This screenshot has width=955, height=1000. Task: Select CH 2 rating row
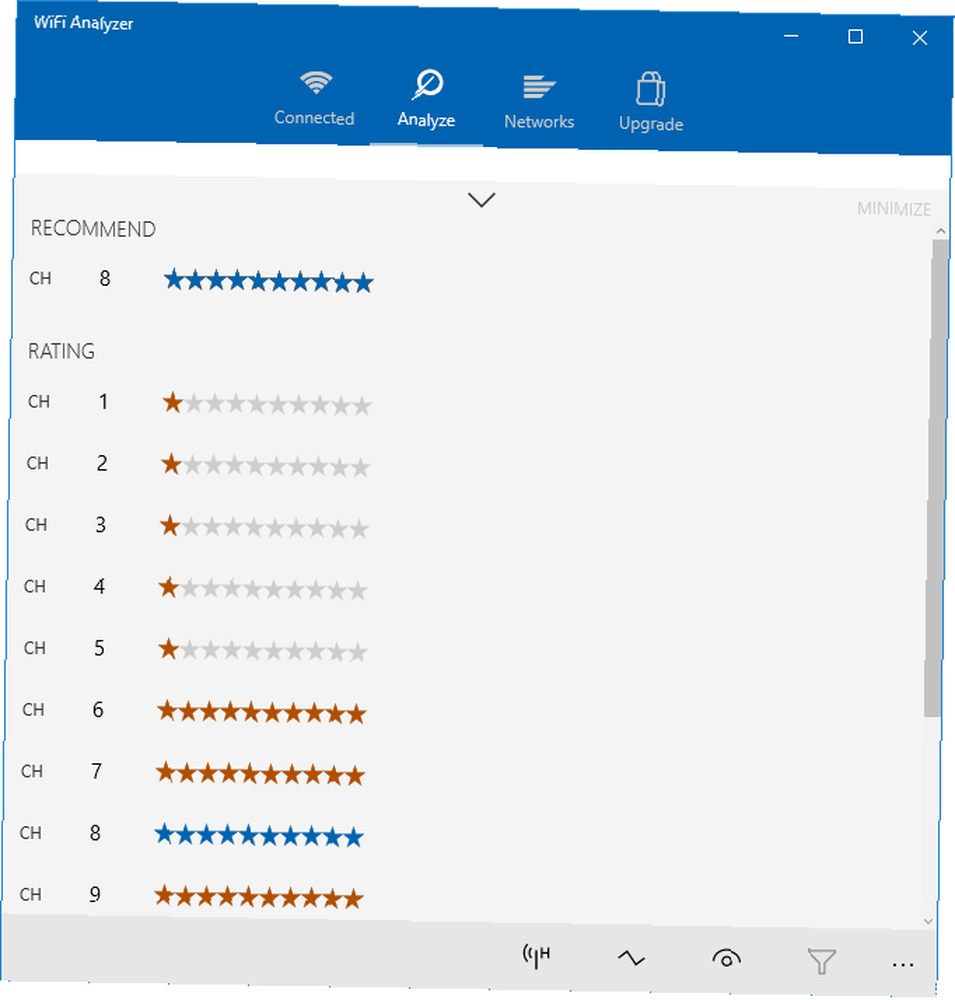(x=198, y=464)
